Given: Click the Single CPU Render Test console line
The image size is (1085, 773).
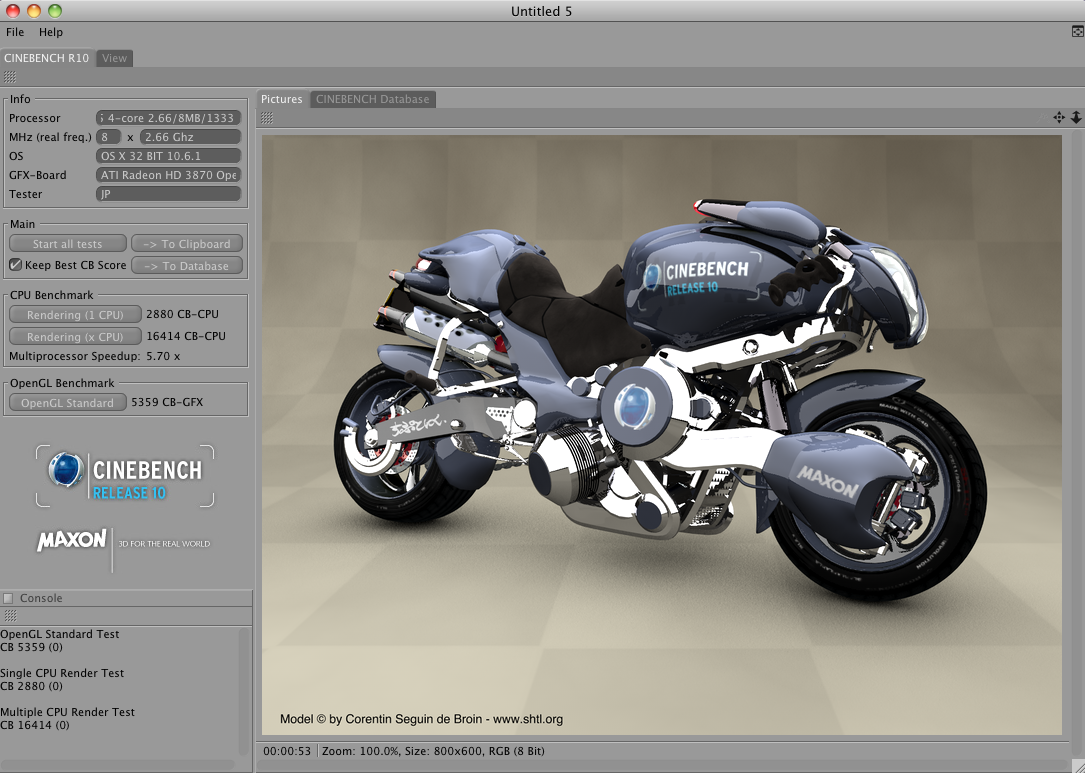Looking at the screenshot, I should coord(62,673).
